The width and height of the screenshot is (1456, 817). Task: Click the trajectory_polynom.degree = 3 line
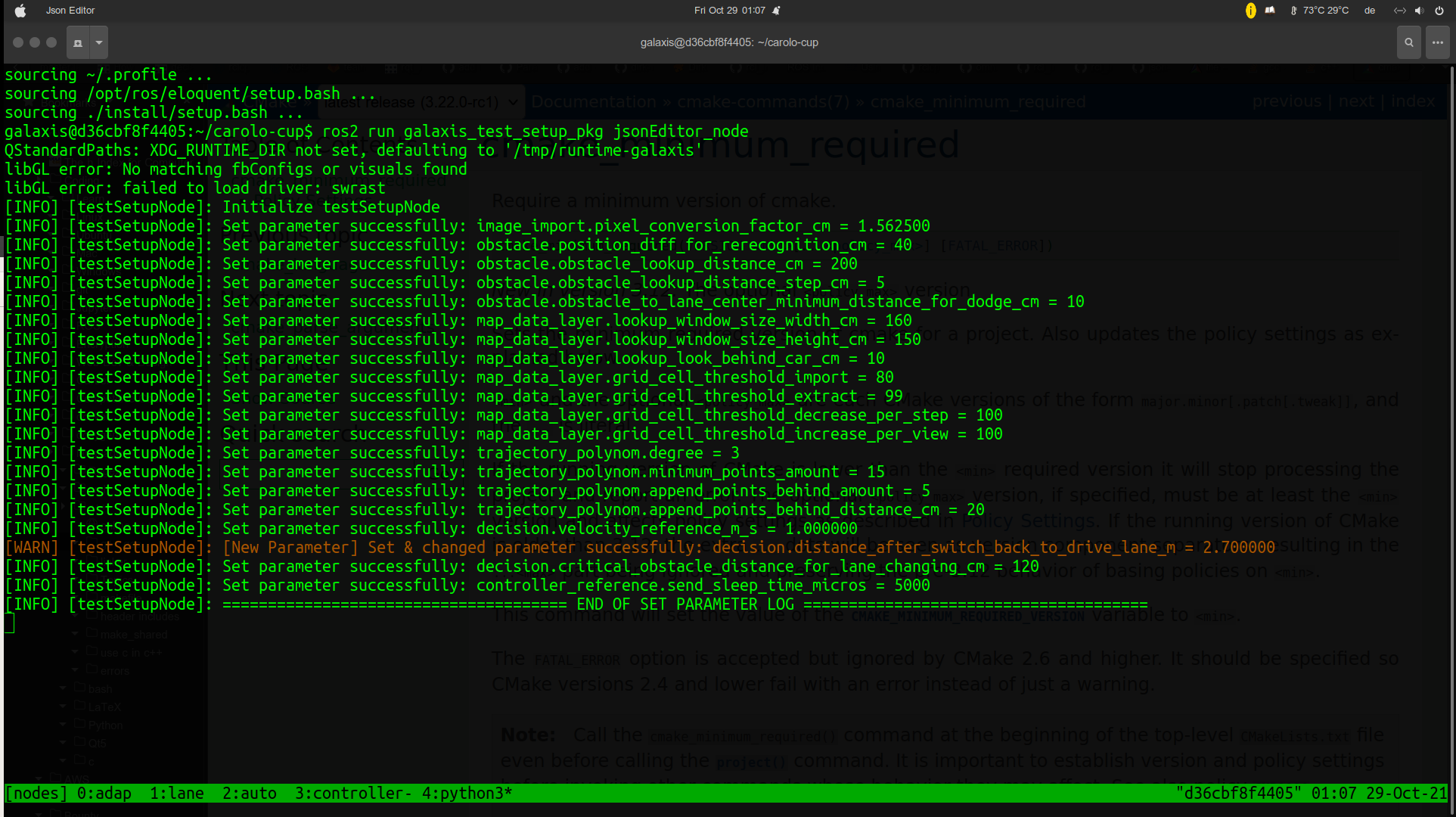tap(372, 453)
